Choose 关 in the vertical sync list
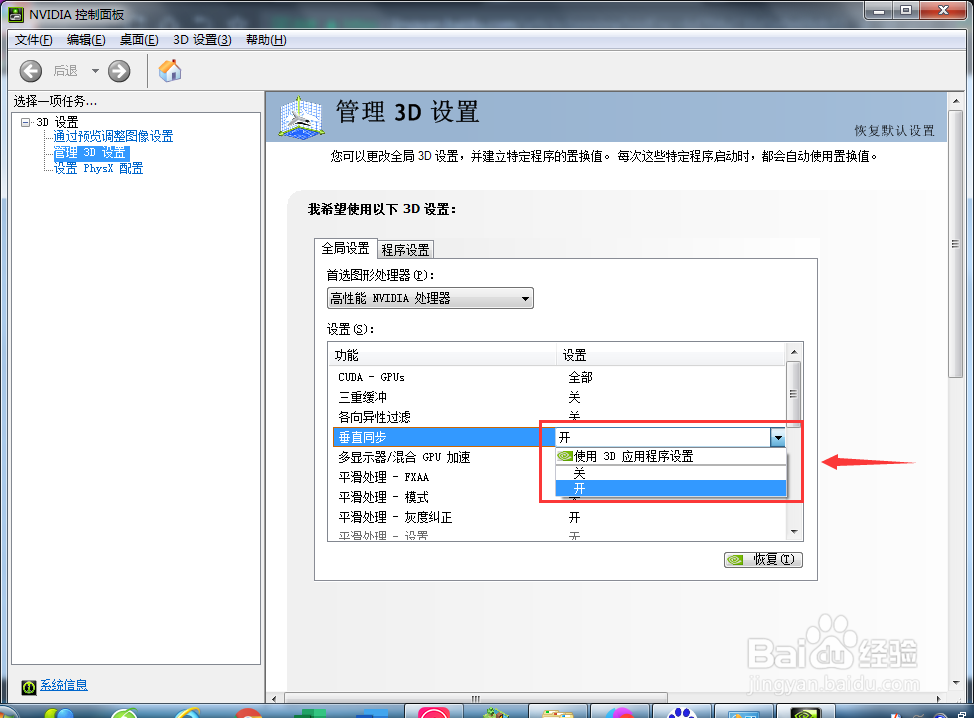This screenshot has height=718, width=974. pos(671,473)
